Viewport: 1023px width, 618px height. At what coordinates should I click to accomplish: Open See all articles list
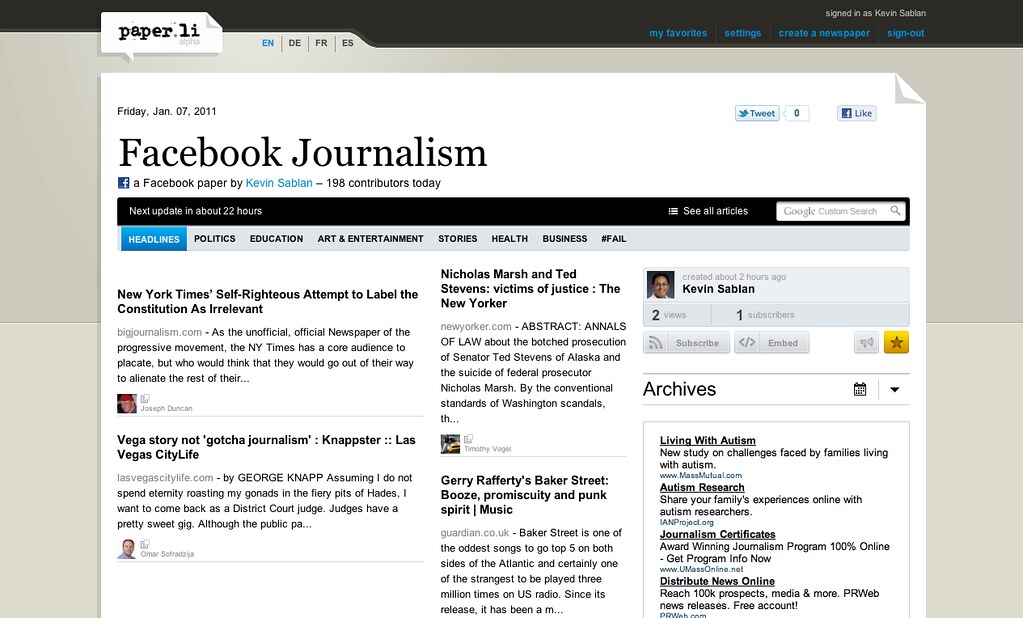(x=709, y=211)
